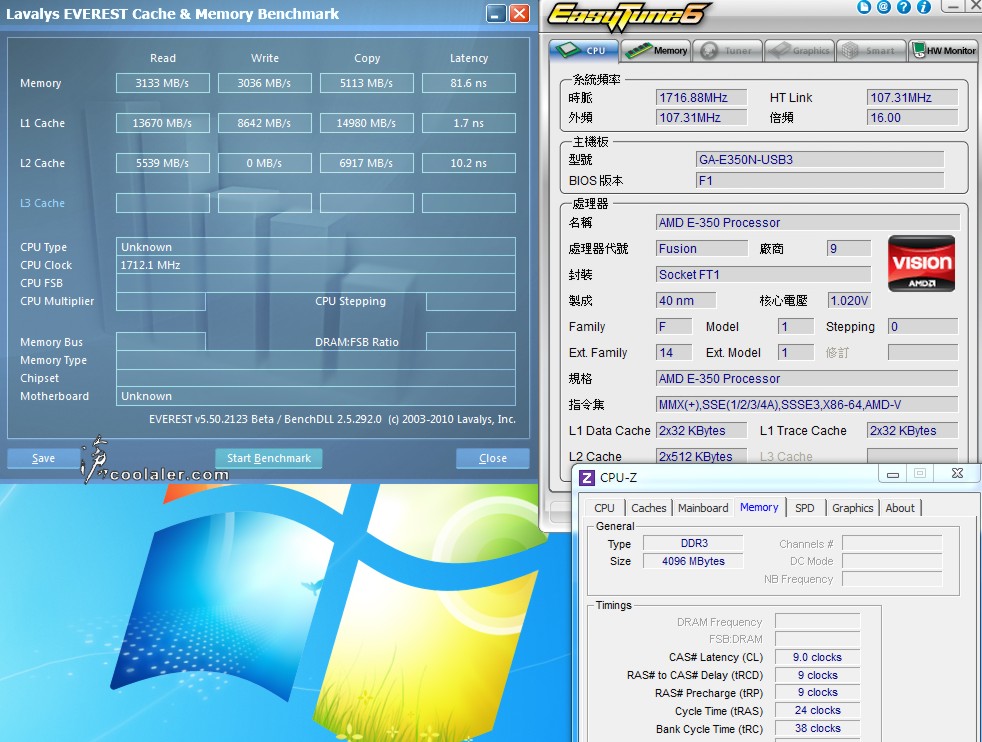This screenshot has width=982, height=742.
Task: Open EasyTune6 help question-mark icon
Action: 904,6
